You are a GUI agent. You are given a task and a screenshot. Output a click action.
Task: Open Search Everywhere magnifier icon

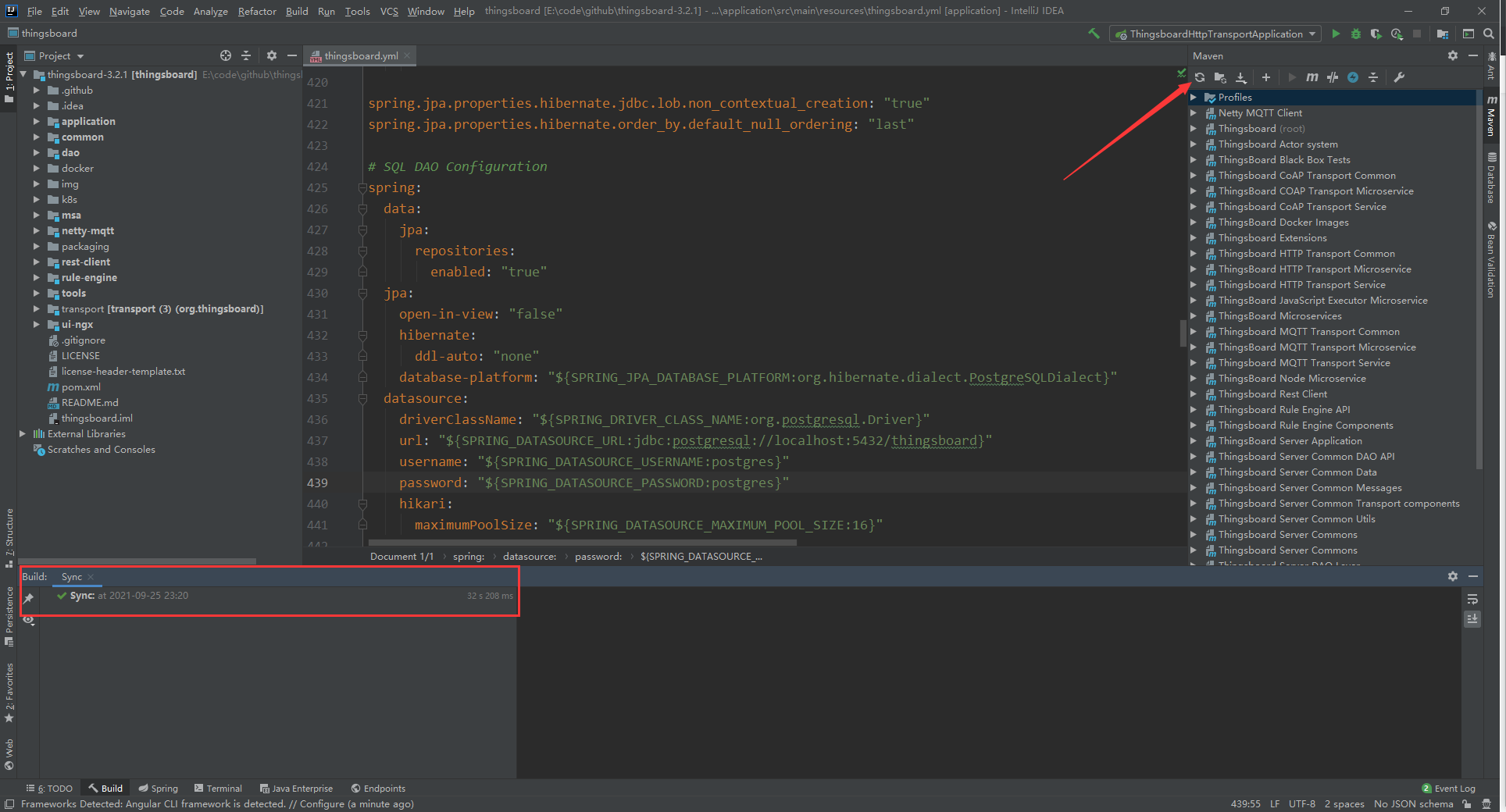[x=1489, y=34]
